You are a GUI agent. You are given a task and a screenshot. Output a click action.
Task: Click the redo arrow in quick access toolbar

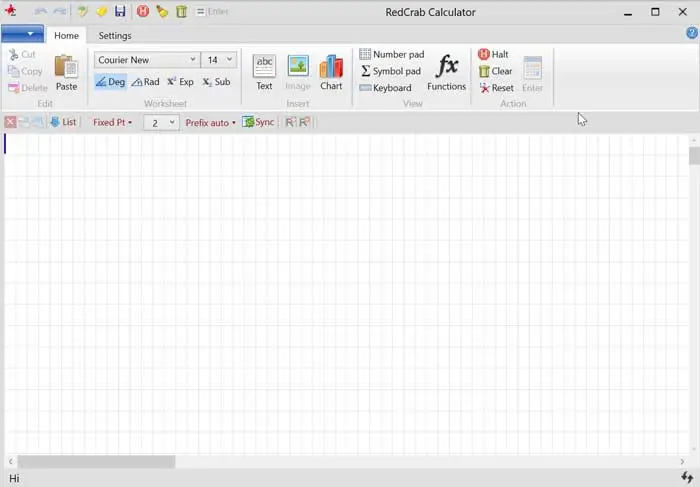[x=59, y=11]
